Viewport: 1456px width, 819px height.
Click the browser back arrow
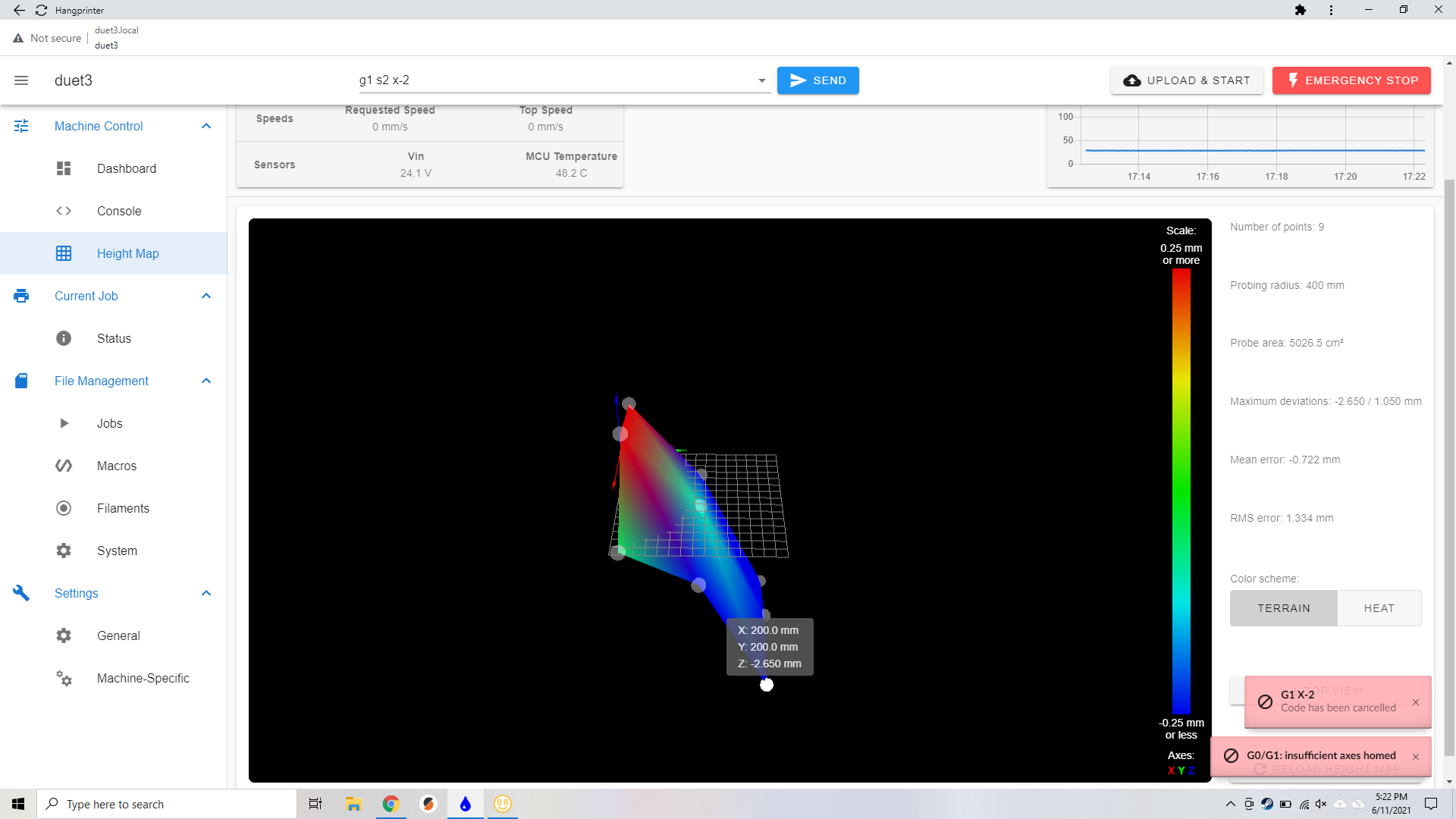coord(19,10)
